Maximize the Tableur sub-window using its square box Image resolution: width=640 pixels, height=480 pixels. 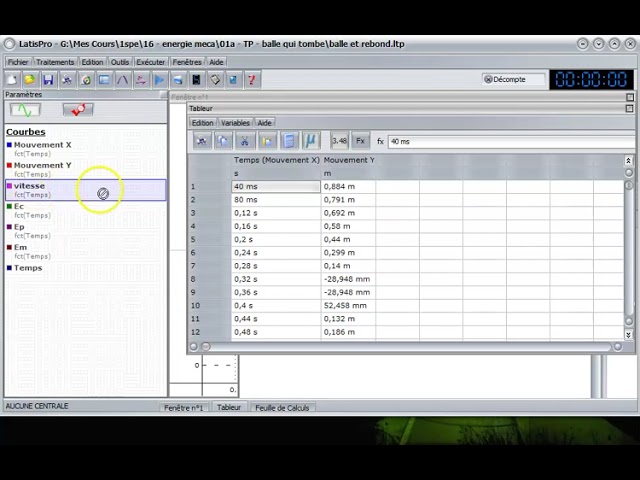630,109
